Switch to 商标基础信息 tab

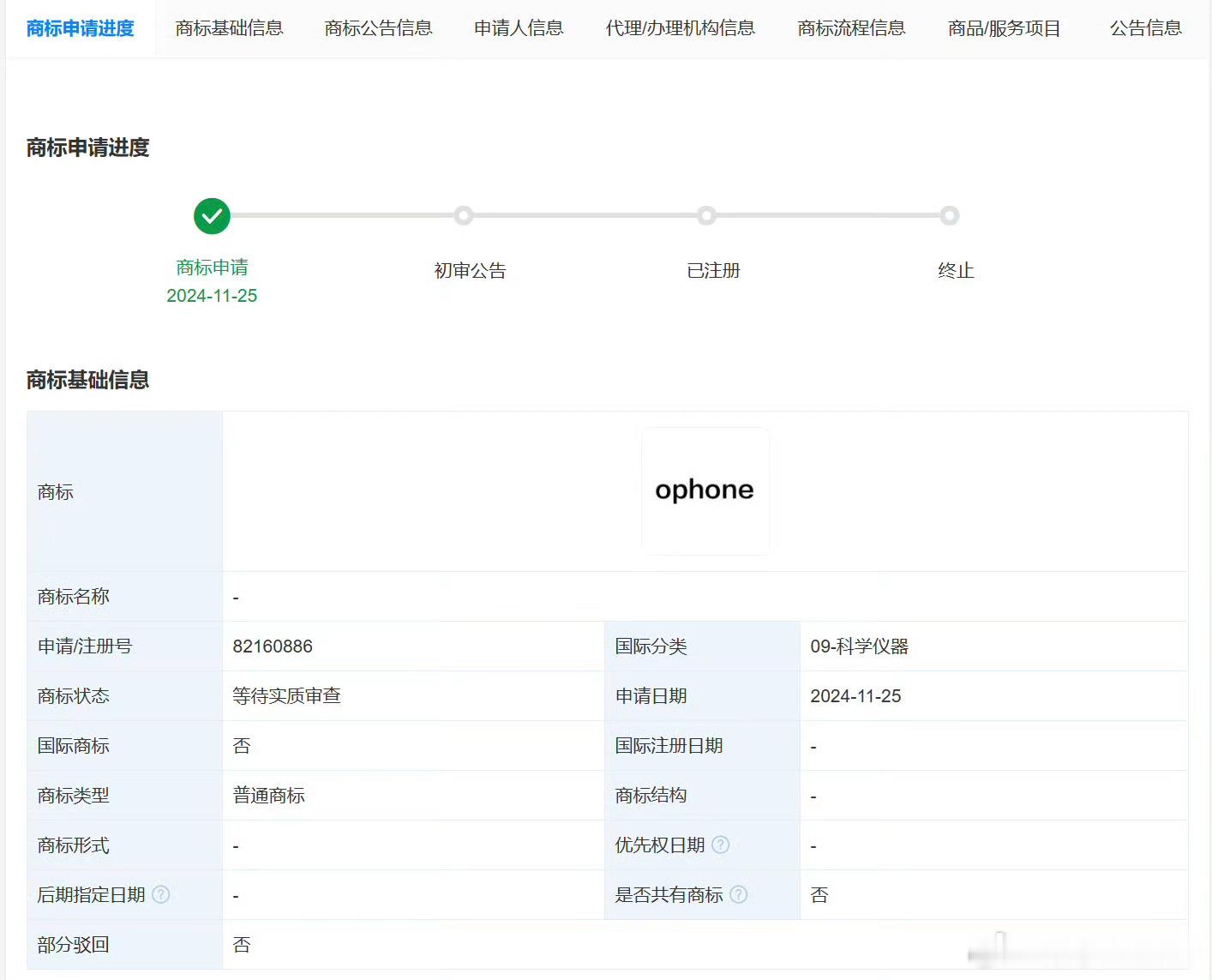pyautogui.click(x=229, y=28)
